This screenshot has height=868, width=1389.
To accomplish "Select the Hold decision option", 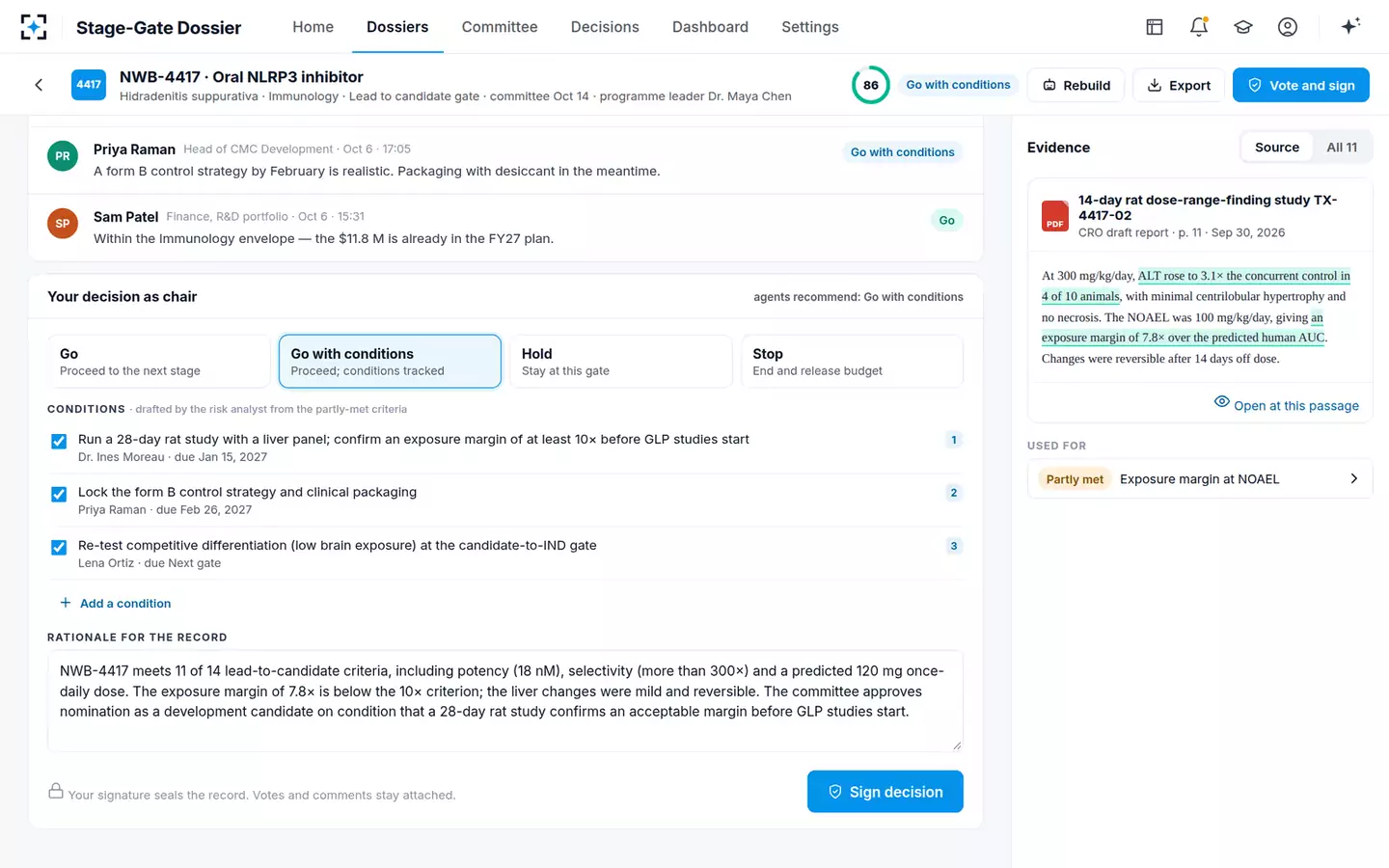I will (620, 362).
